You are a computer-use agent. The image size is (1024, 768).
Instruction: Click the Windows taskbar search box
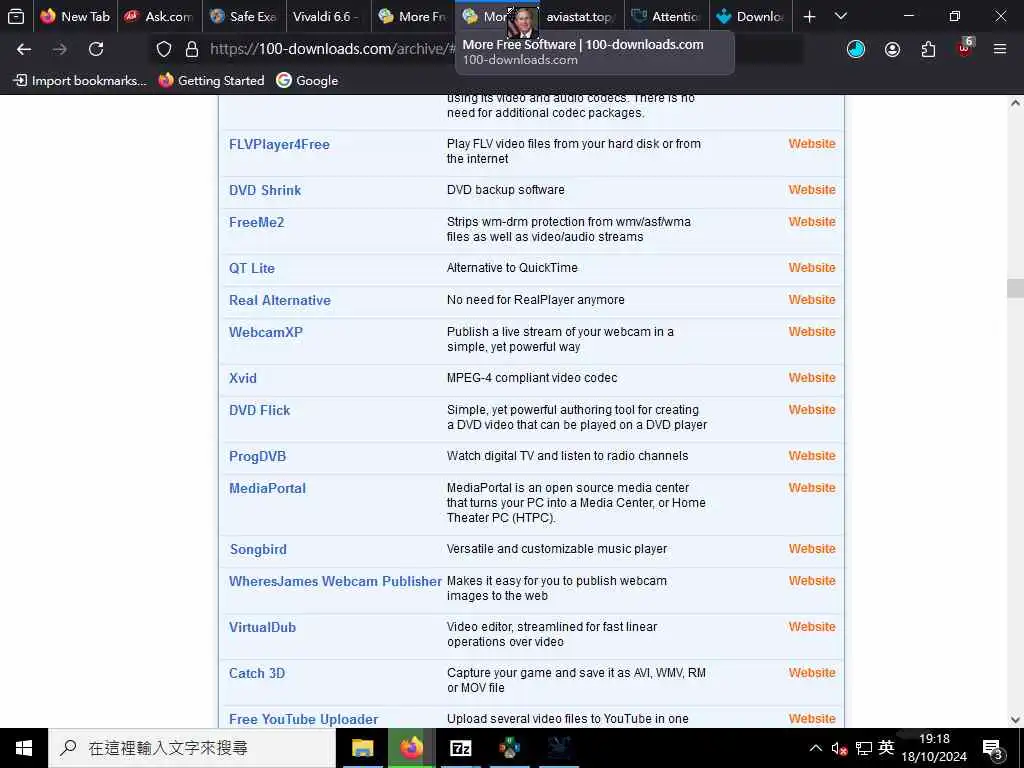click(x=192, y=748)
